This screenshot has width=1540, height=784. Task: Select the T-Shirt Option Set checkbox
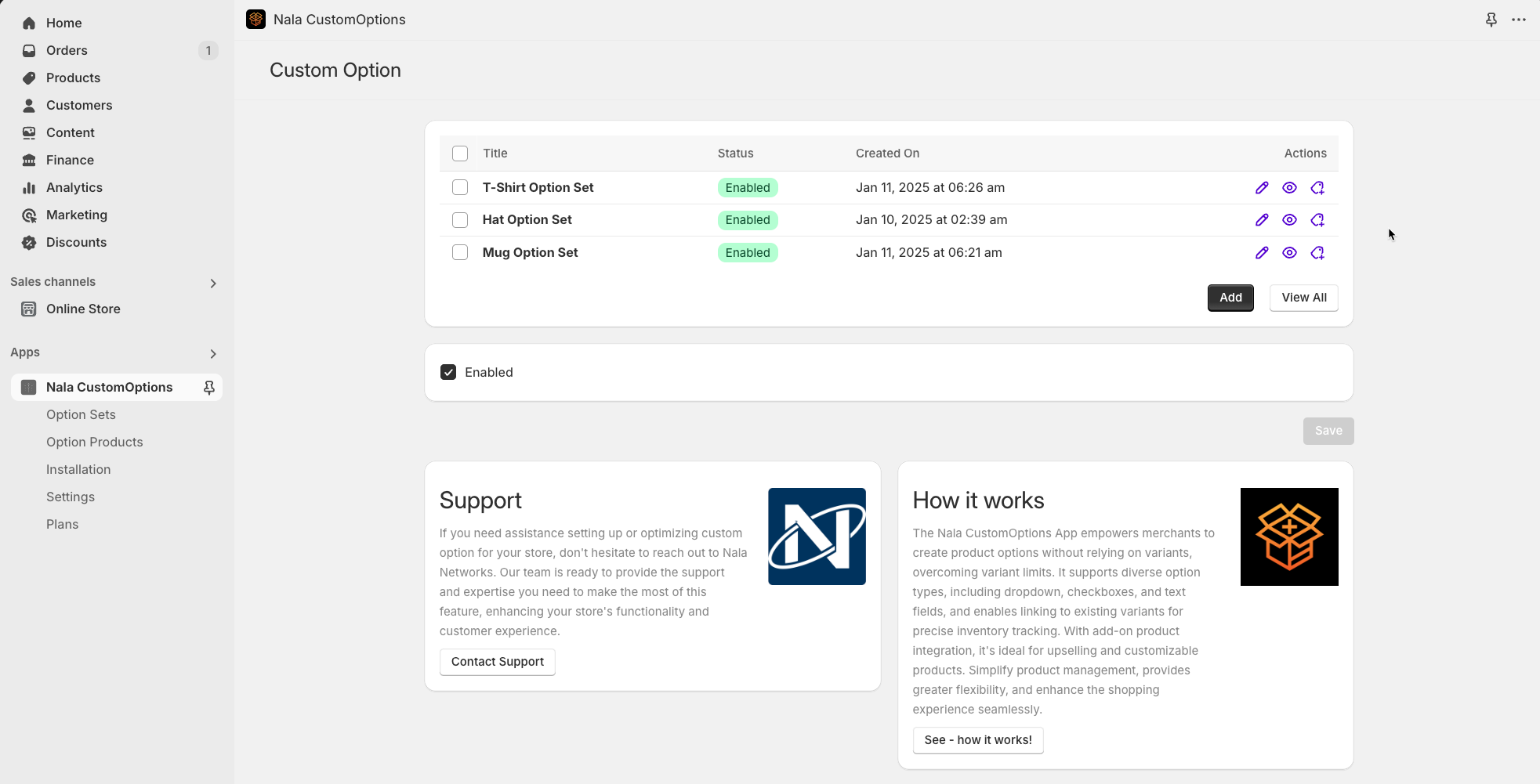(x=460, y=188)
